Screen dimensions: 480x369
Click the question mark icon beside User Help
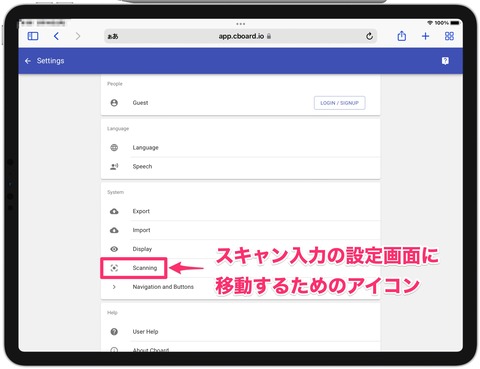(x=114, y=332)
